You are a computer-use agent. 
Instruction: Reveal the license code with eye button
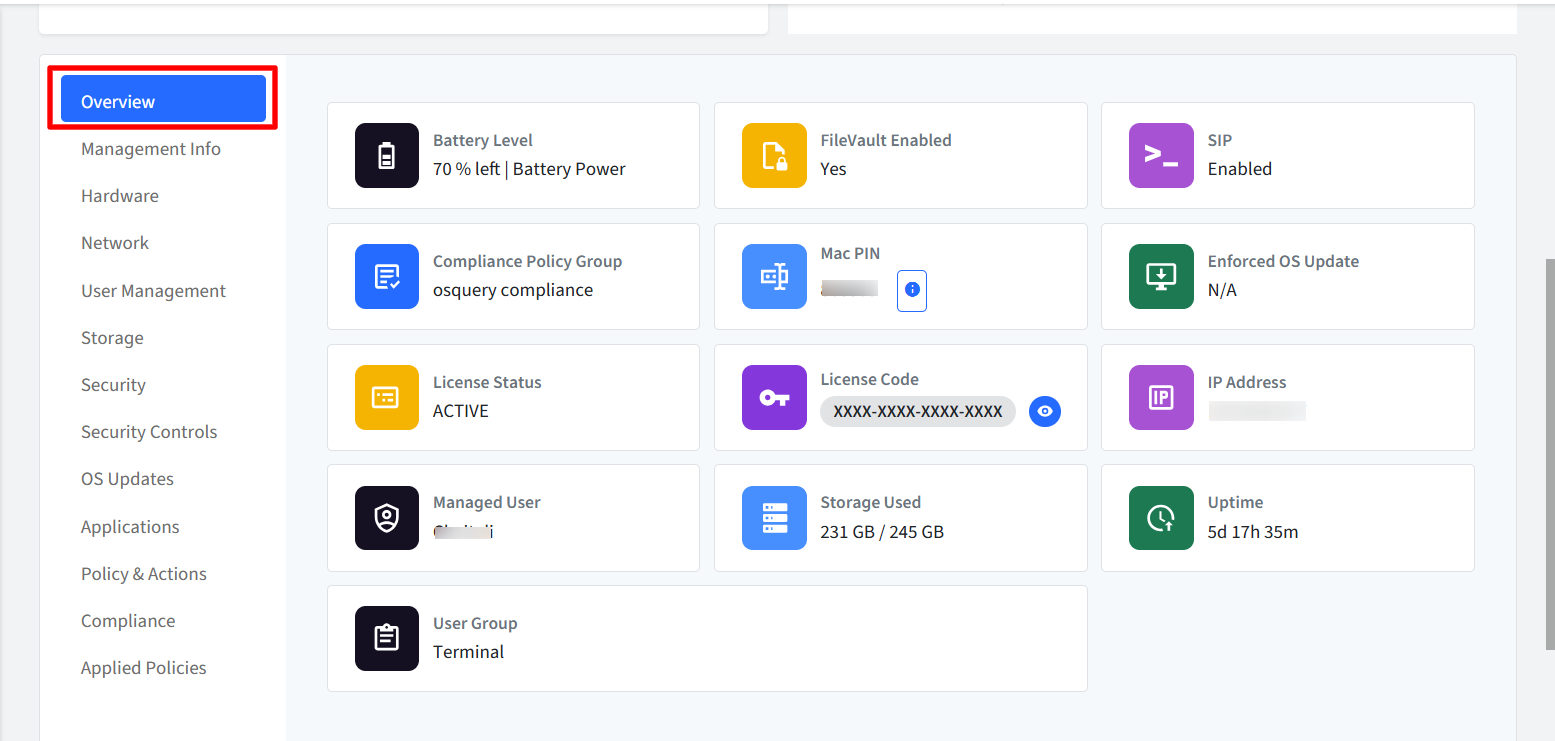pos(1045,411)
